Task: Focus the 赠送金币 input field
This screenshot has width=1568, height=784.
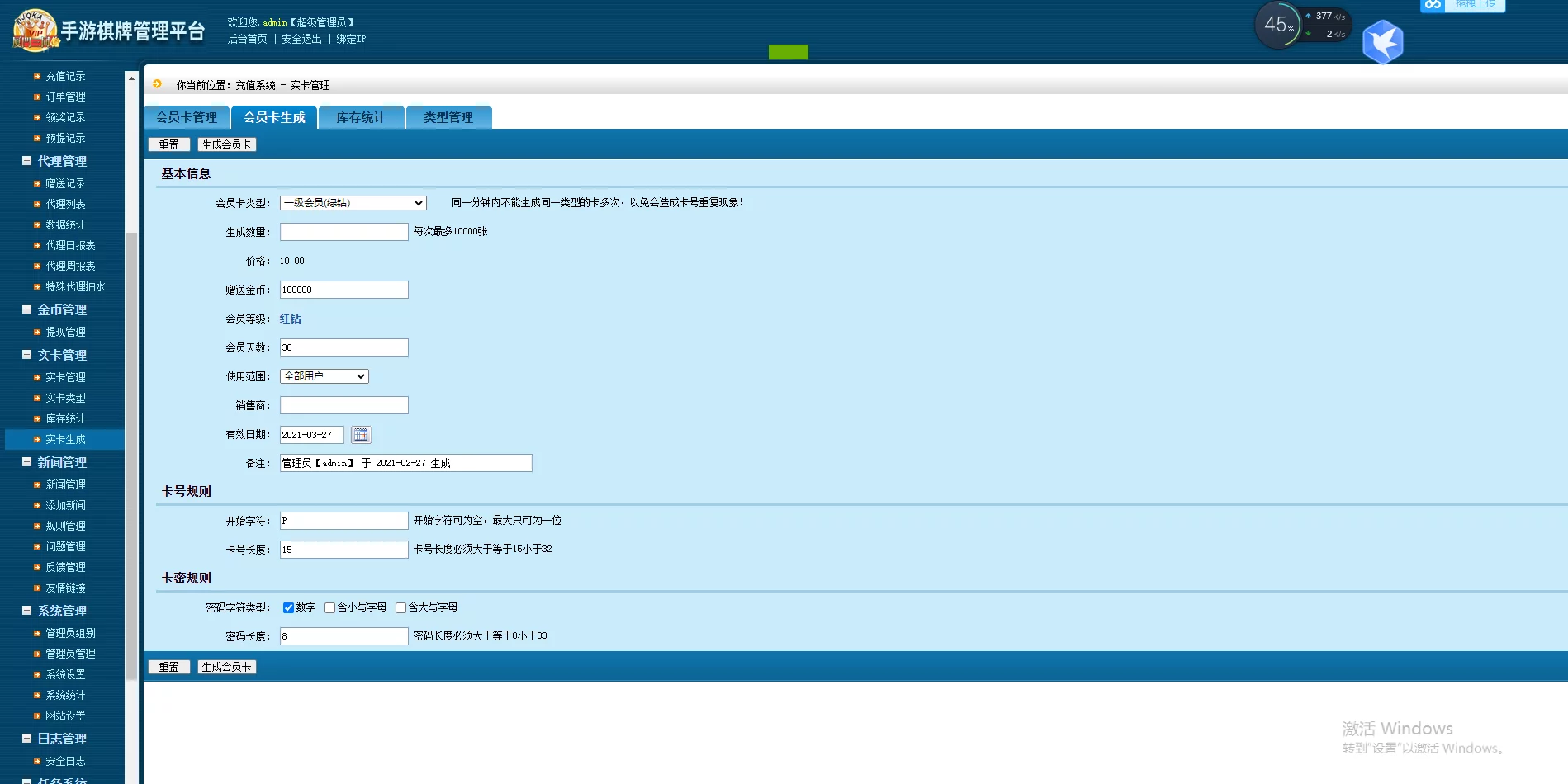Action: [344, 290]
